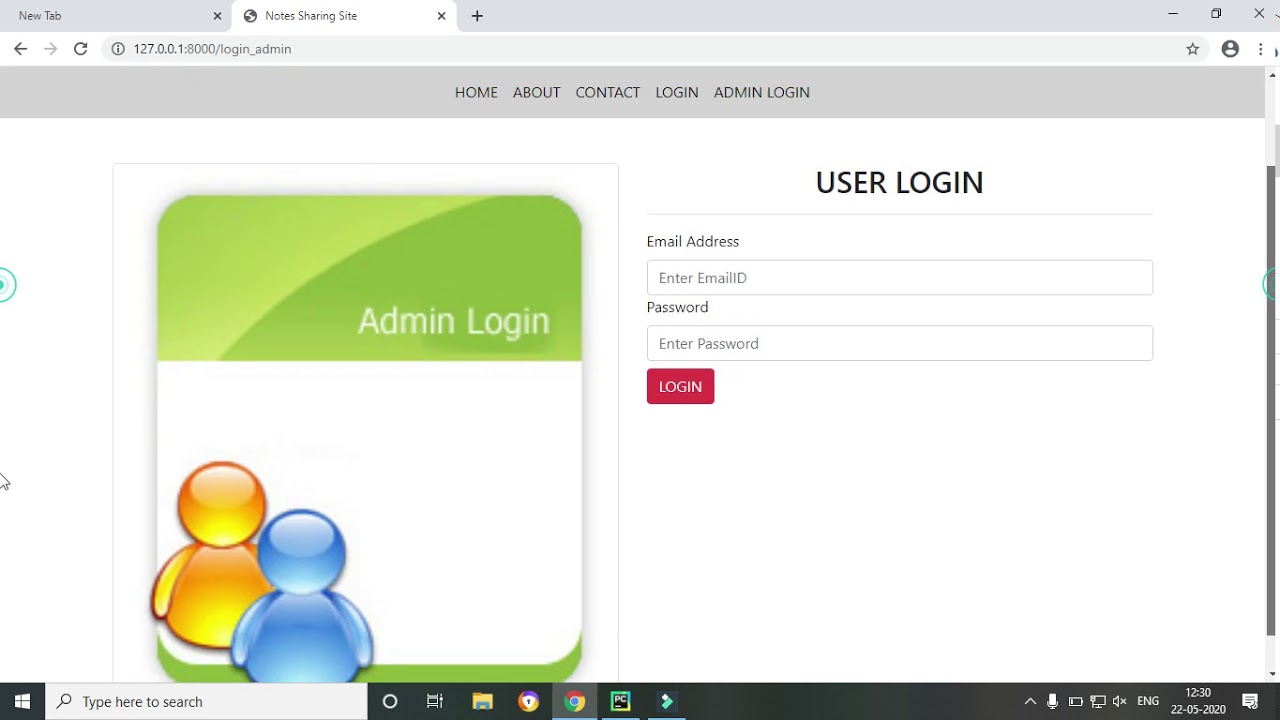The image size is (1280, 720).
Task: Select the Notes Sharing Site tab
Action: click(x=345, y=16)
